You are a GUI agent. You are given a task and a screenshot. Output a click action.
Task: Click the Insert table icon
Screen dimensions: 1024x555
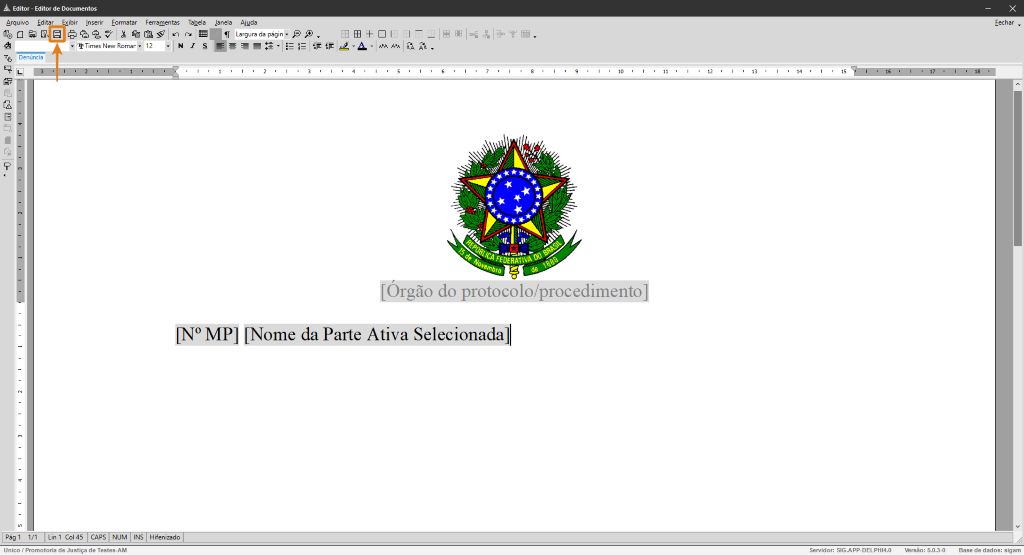pos(203,34)
